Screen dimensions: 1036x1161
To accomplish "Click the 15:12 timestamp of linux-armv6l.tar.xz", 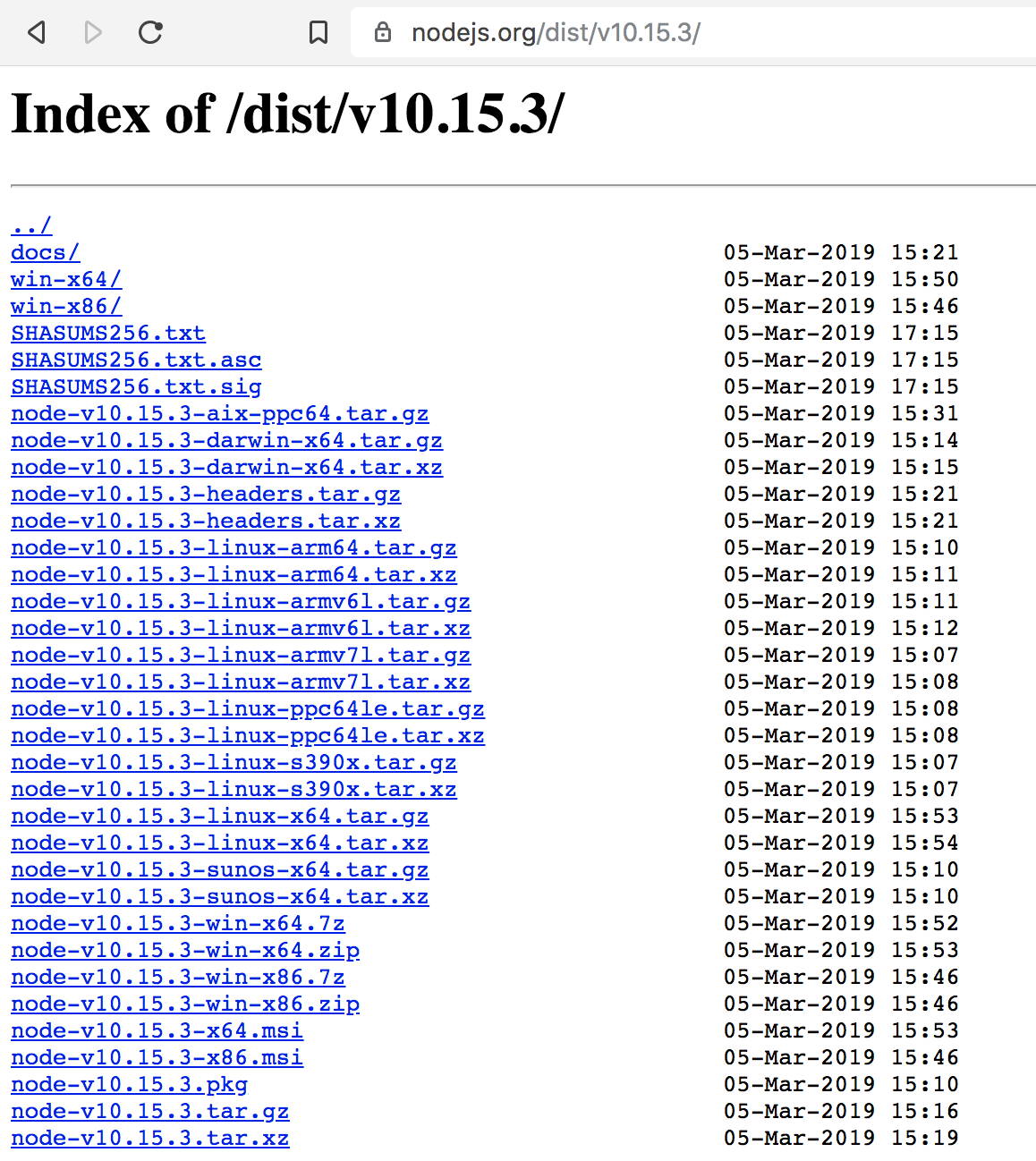I will (x=925, y=628).
